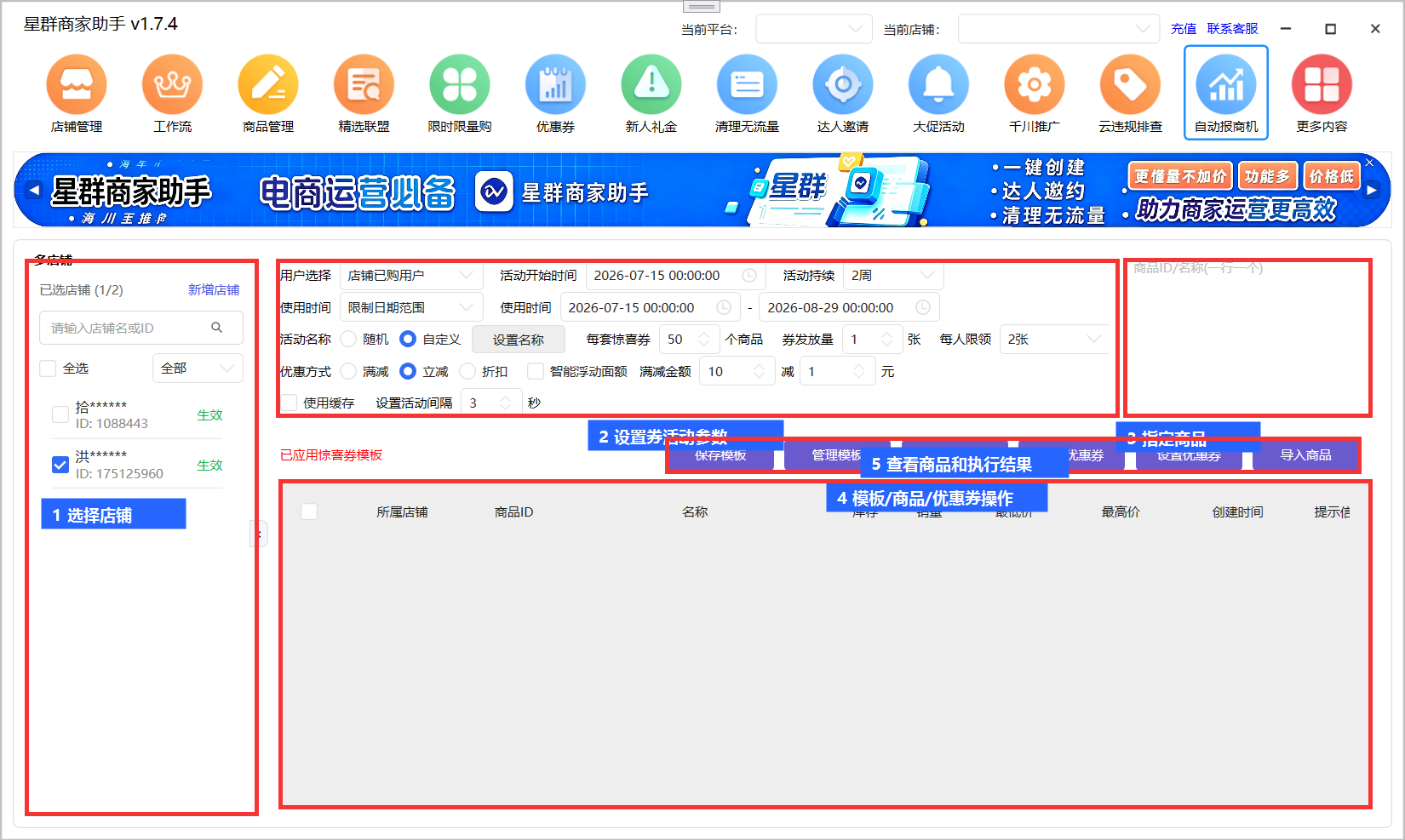This screenshot has height=840, width=1405.
Task: Open the 限时限量购 flash sale icon
Action: (460, 85)
